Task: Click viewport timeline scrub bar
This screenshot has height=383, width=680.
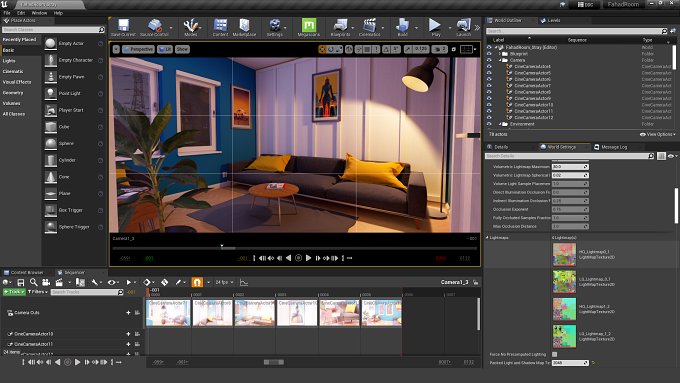Action: tap(294, 248)
